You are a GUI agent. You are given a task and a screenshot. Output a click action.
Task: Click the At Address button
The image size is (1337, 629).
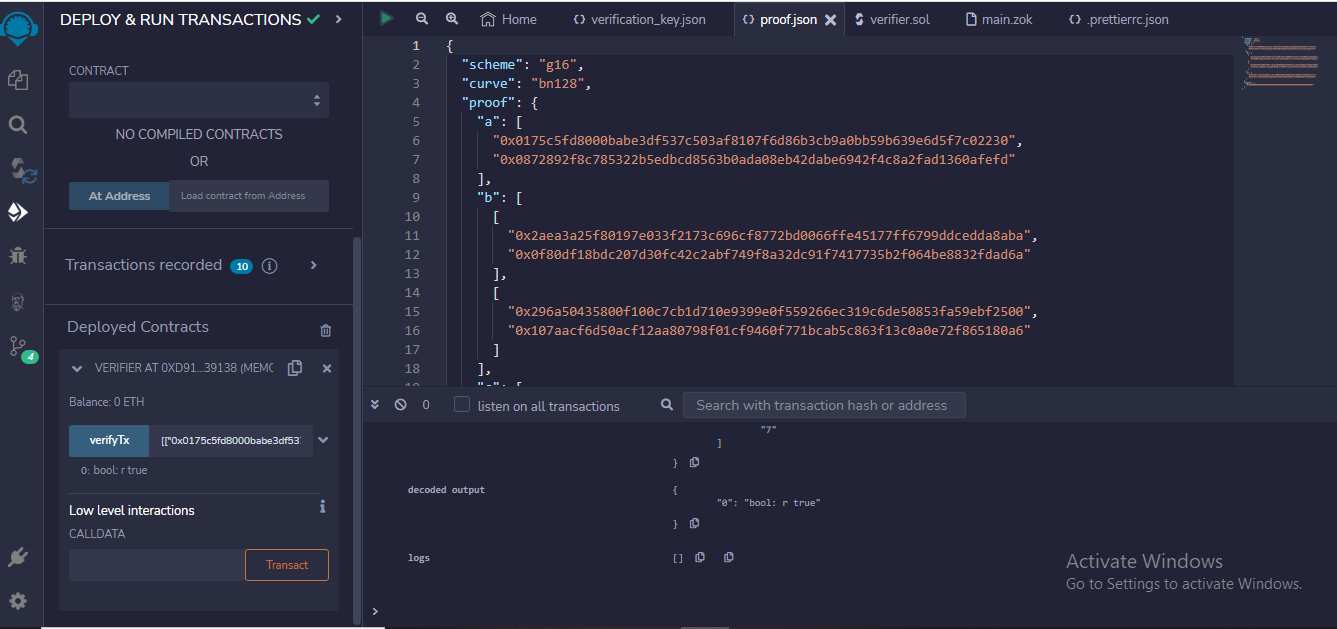click(x=118, y=196)
